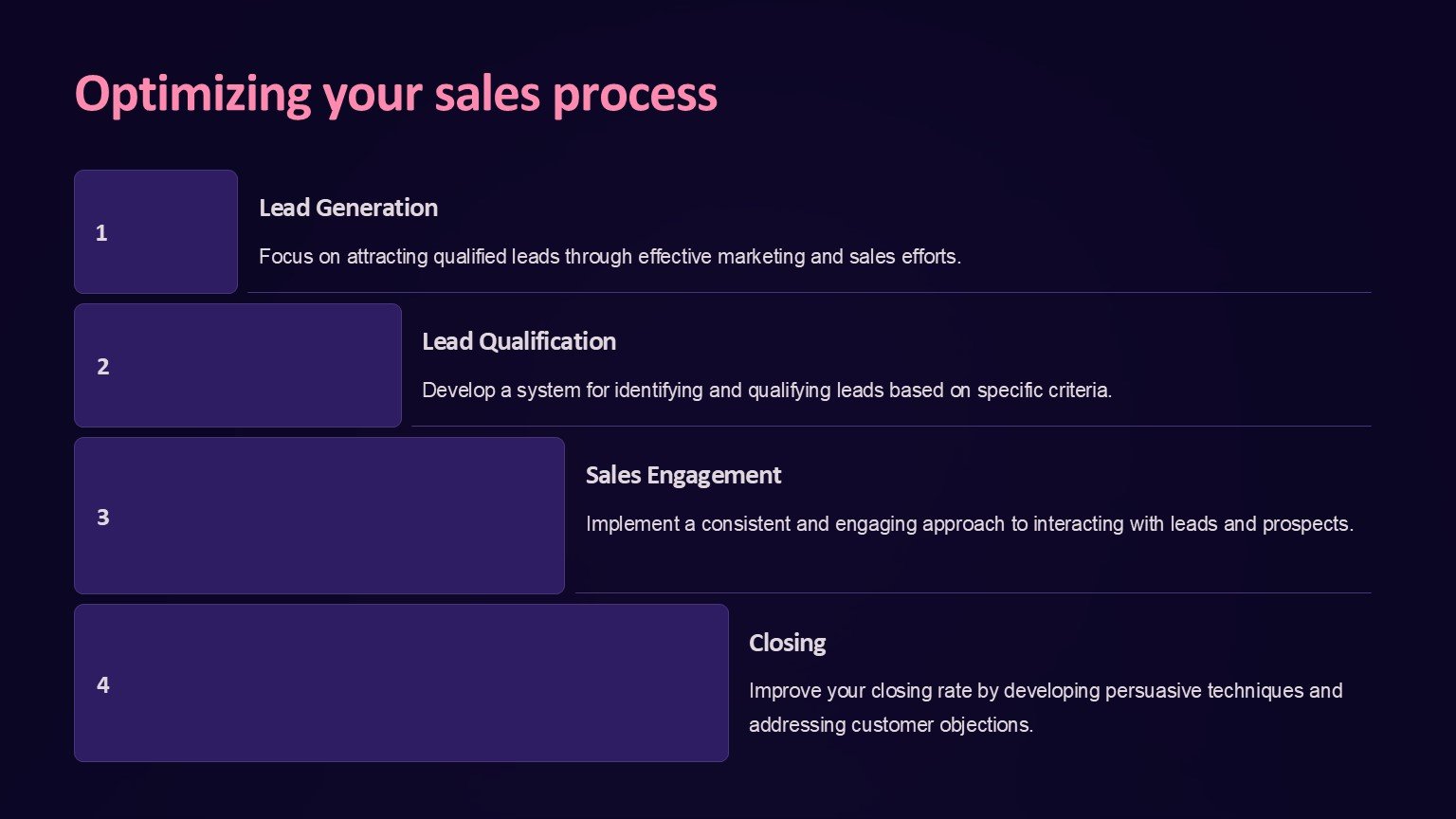Click the number 2 label

tap(103, 367)
